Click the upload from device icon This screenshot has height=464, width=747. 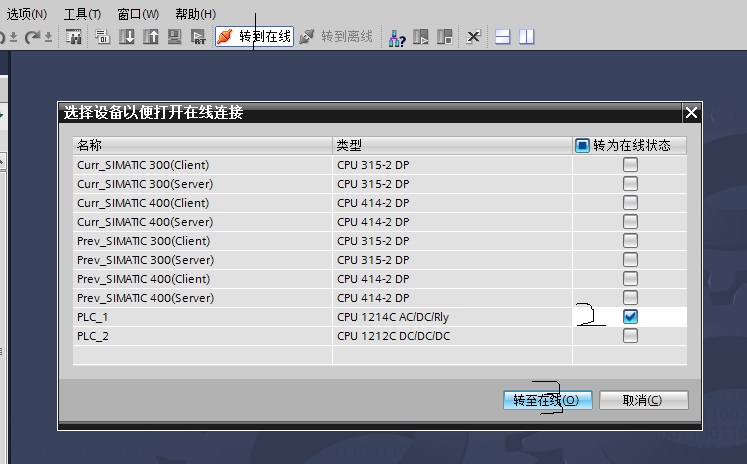coord(151,37)
